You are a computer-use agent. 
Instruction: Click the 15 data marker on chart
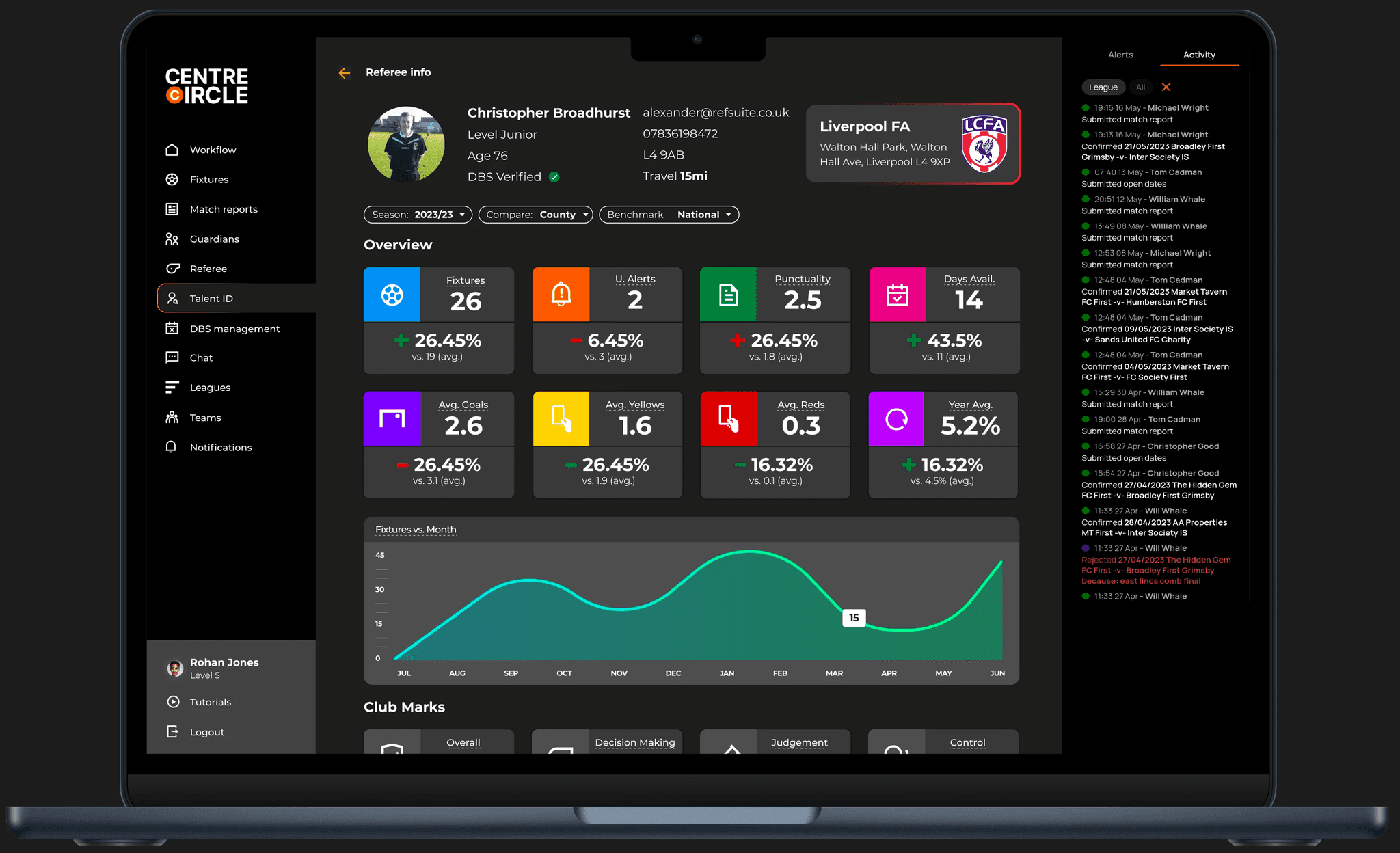coord(854,618)
